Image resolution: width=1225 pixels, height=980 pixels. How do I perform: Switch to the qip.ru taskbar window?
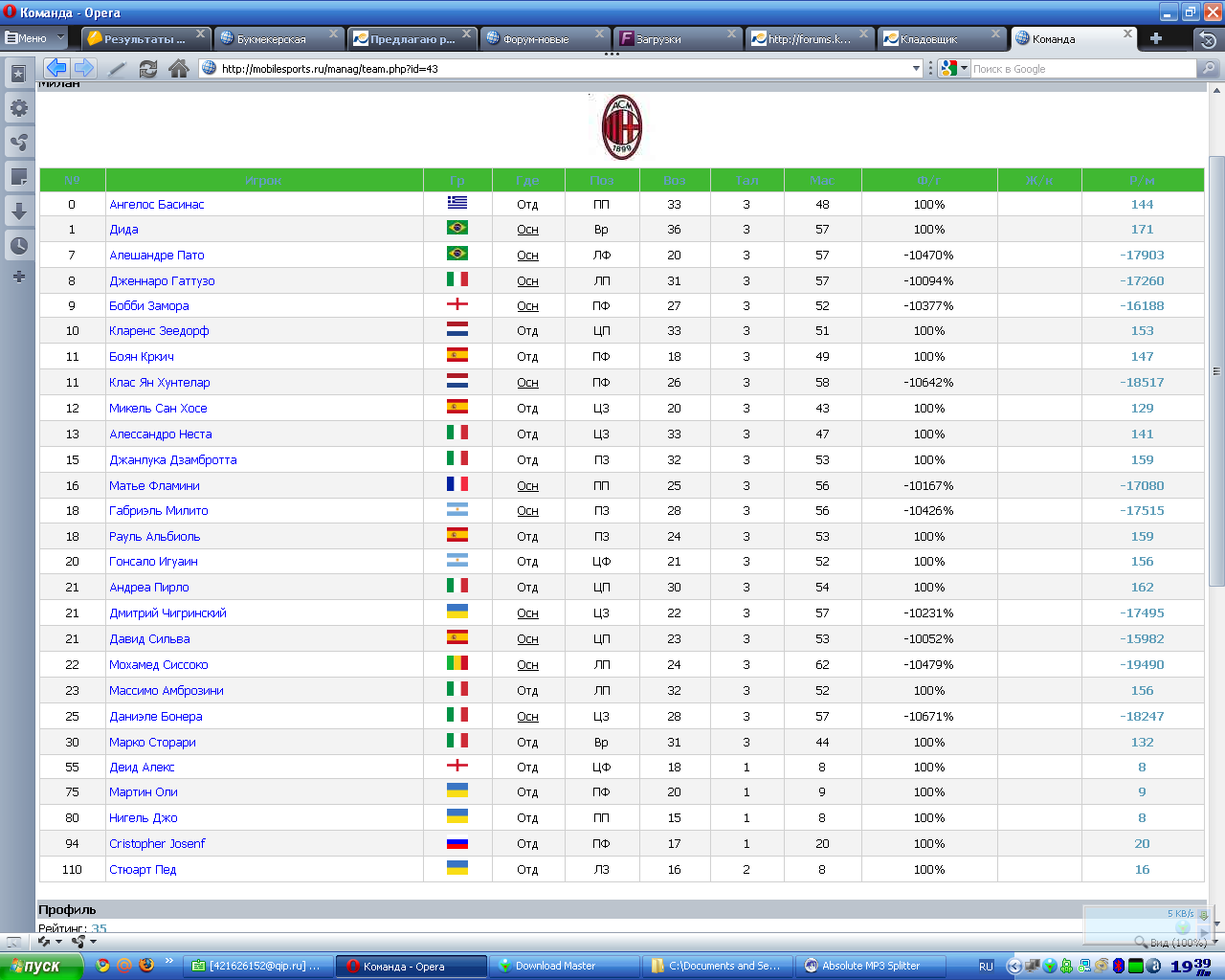256,966
